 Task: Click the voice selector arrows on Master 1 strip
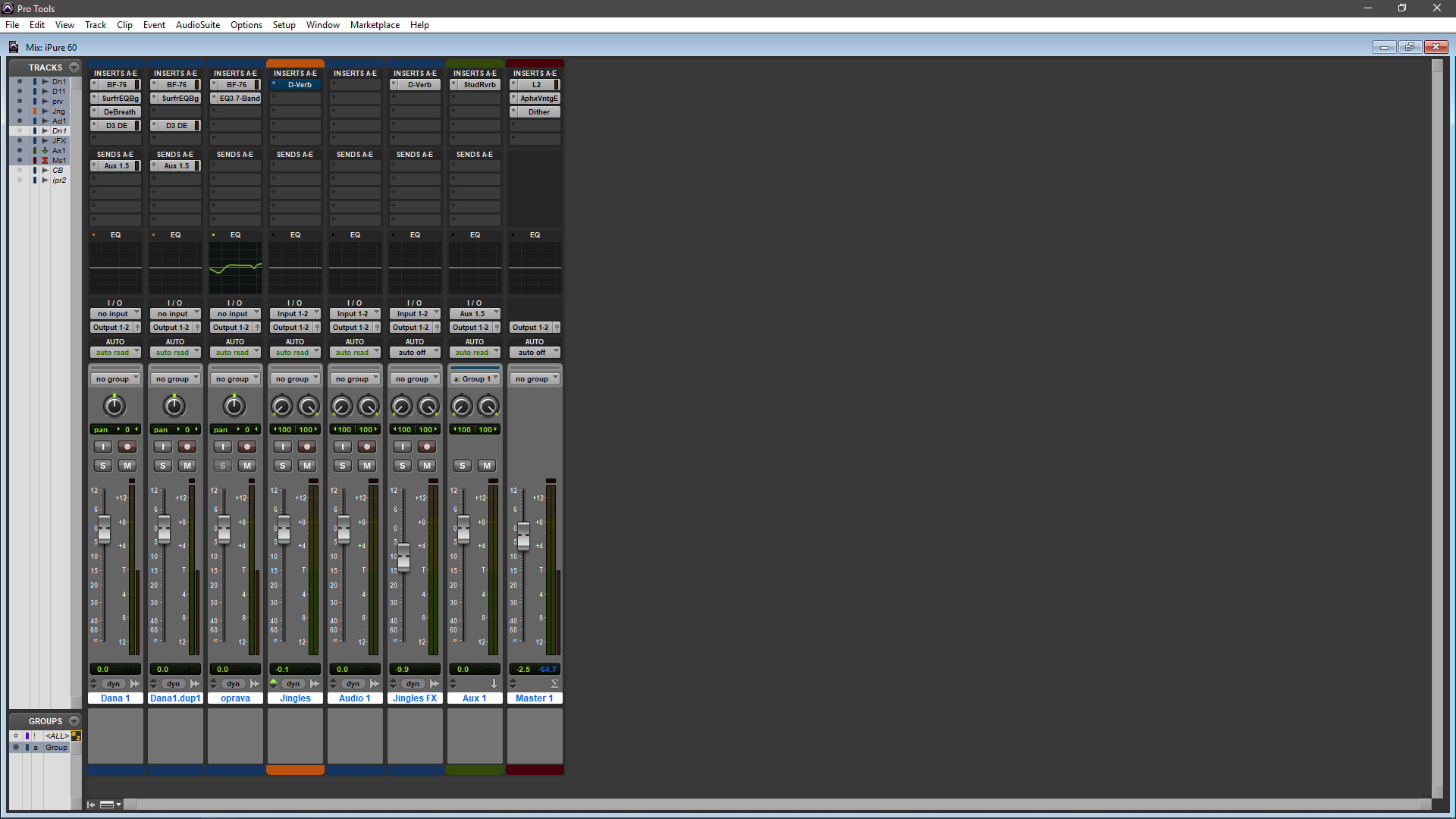coord(513,684)
